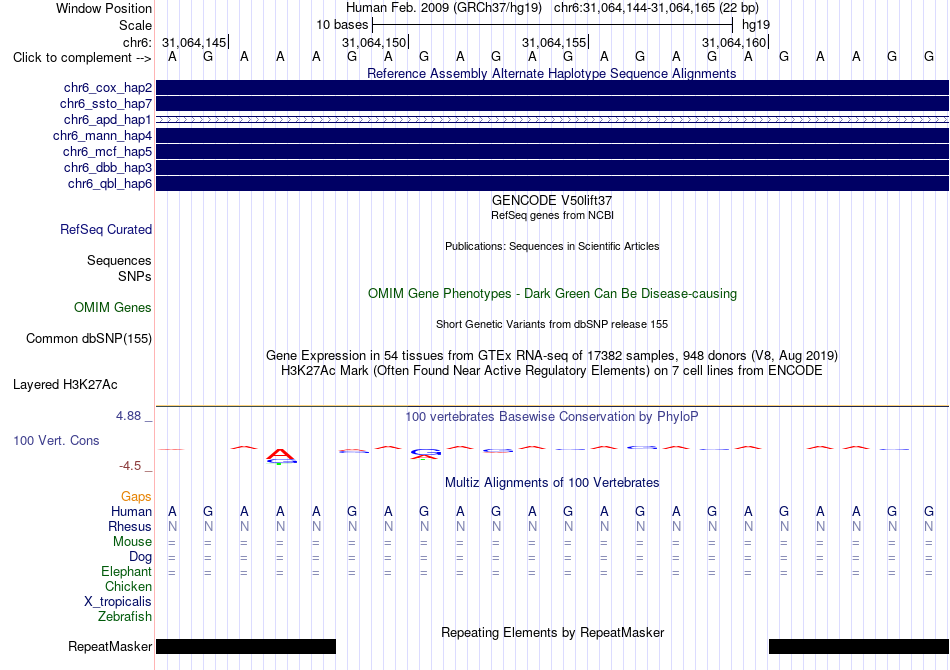Click the left RepeatMasker black block

(246, 646)
